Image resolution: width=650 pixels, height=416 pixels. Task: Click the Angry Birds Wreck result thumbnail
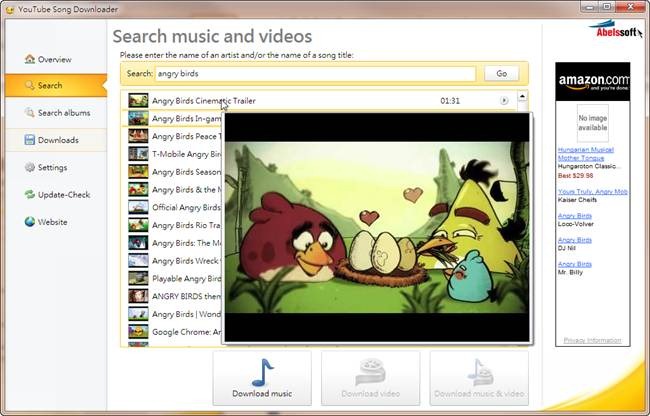tap(138, 261)
